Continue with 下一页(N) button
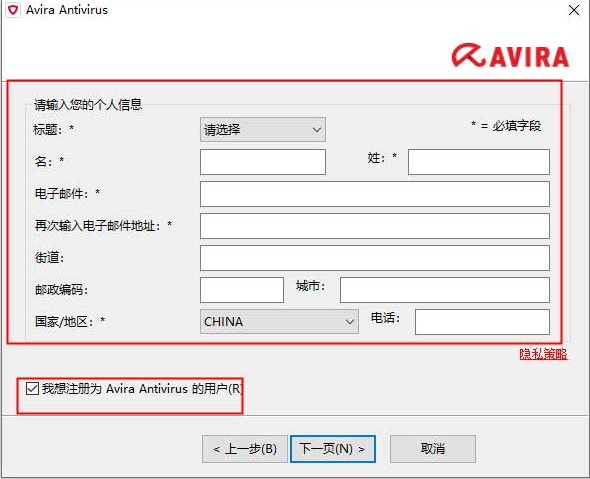 coord(333,449)
